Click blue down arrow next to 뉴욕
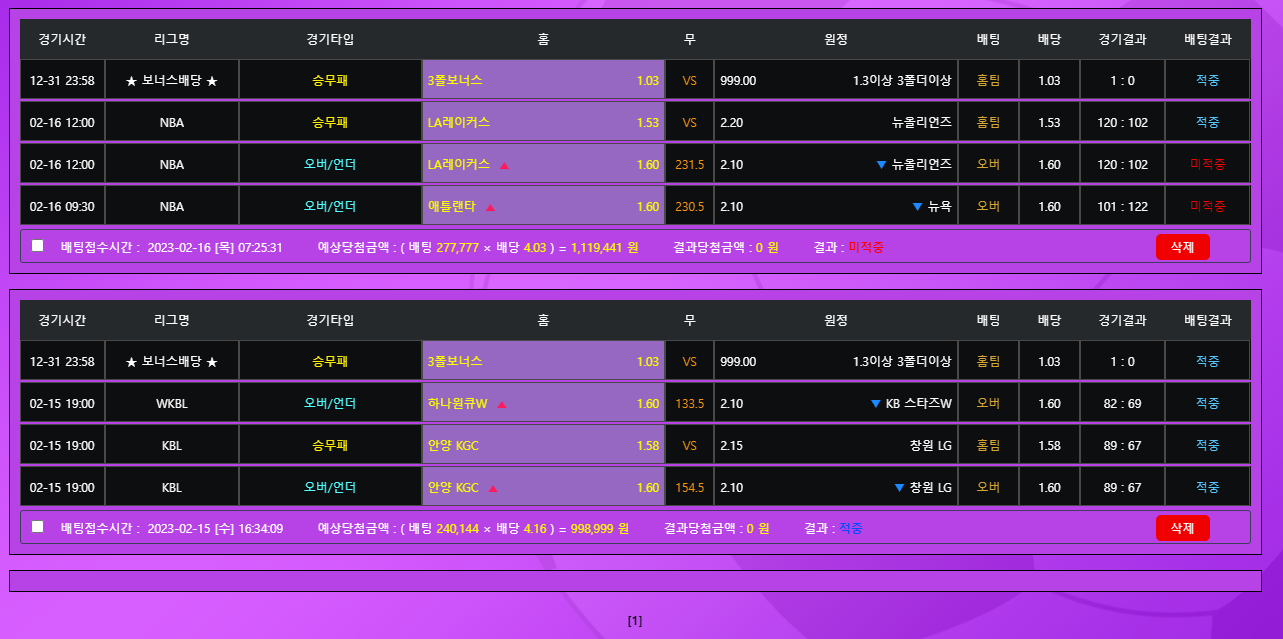This screenshot has height=639, width=1283. tap(917, 207)
